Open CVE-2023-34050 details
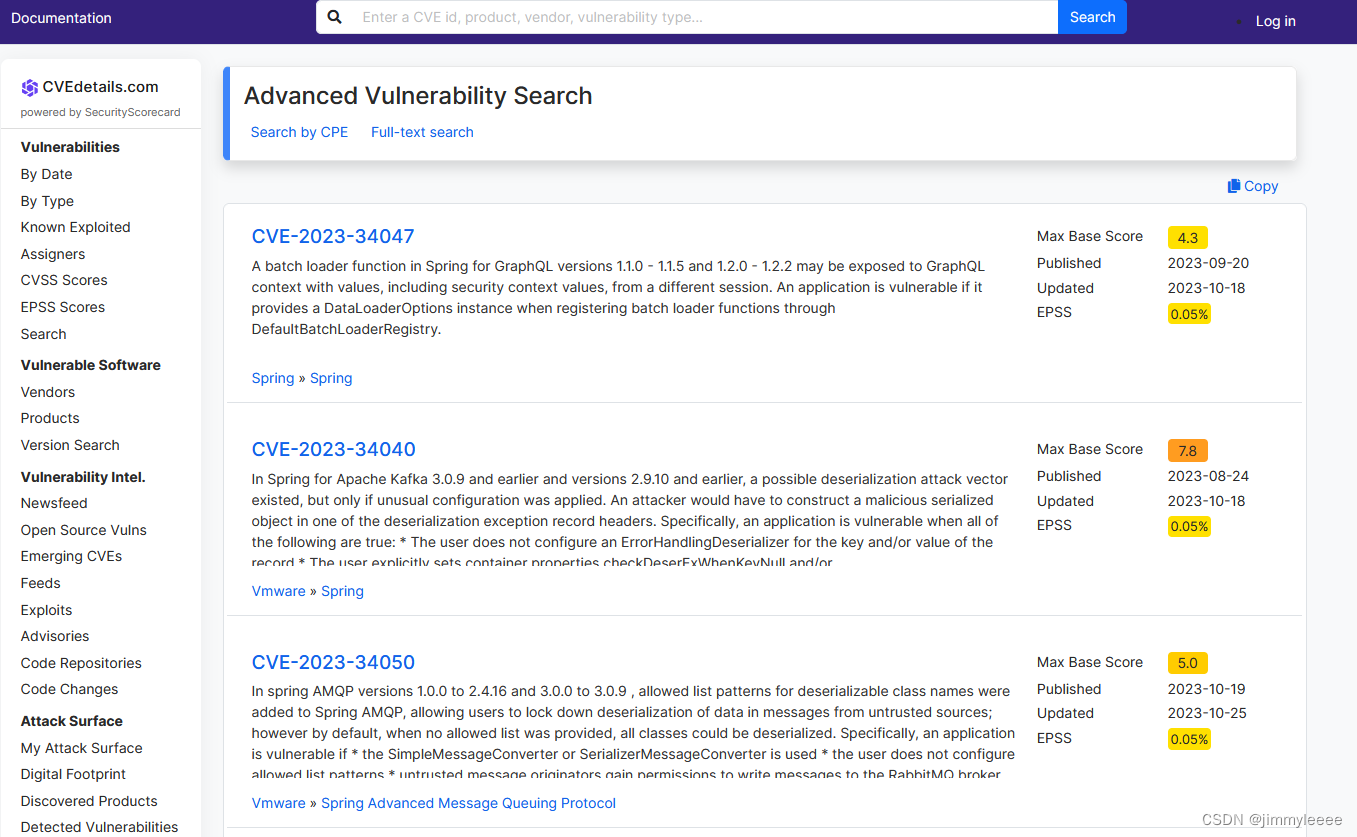The image size is (1357, 837). (333, 662)
